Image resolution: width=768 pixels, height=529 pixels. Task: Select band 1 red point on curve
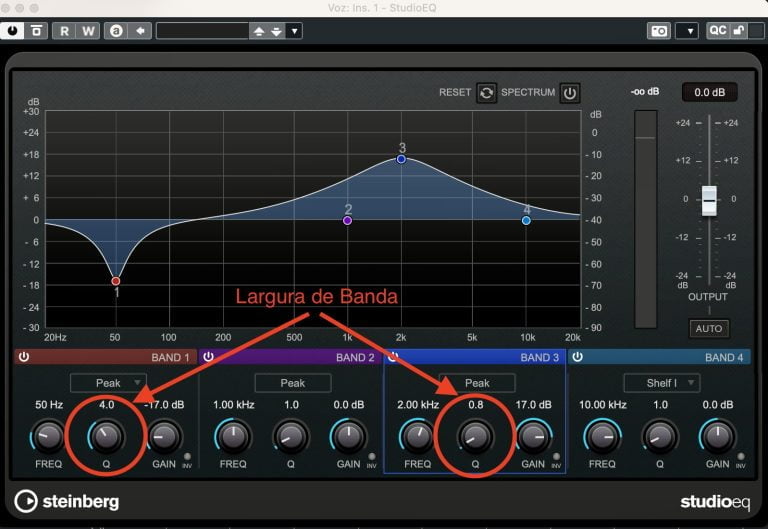(x=116, y=281)
